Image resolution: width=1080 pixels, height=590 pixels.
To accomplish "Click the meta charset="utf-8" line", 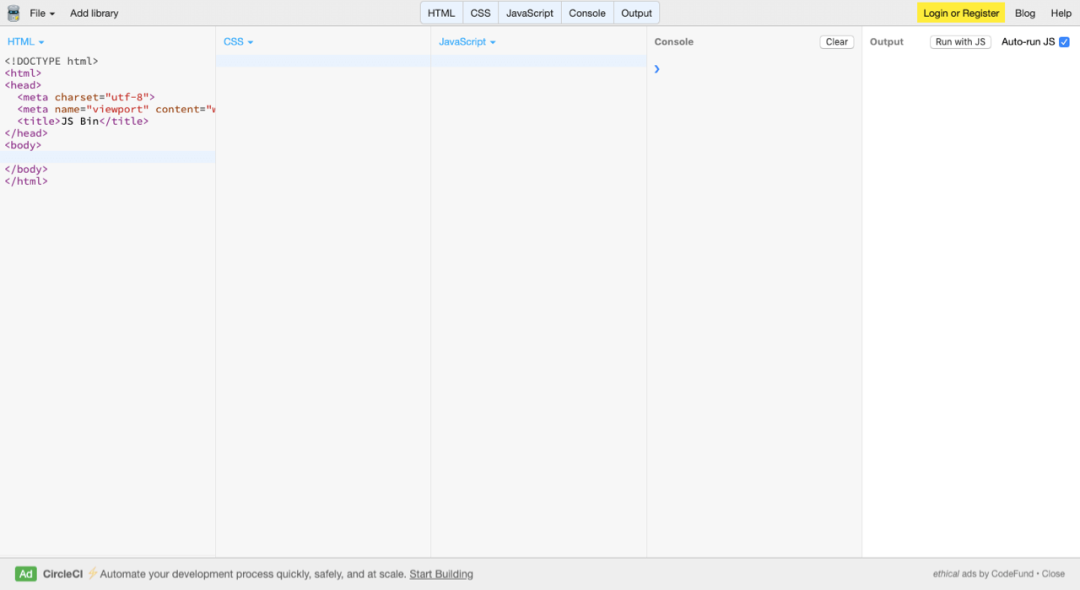I will [86, 97].
